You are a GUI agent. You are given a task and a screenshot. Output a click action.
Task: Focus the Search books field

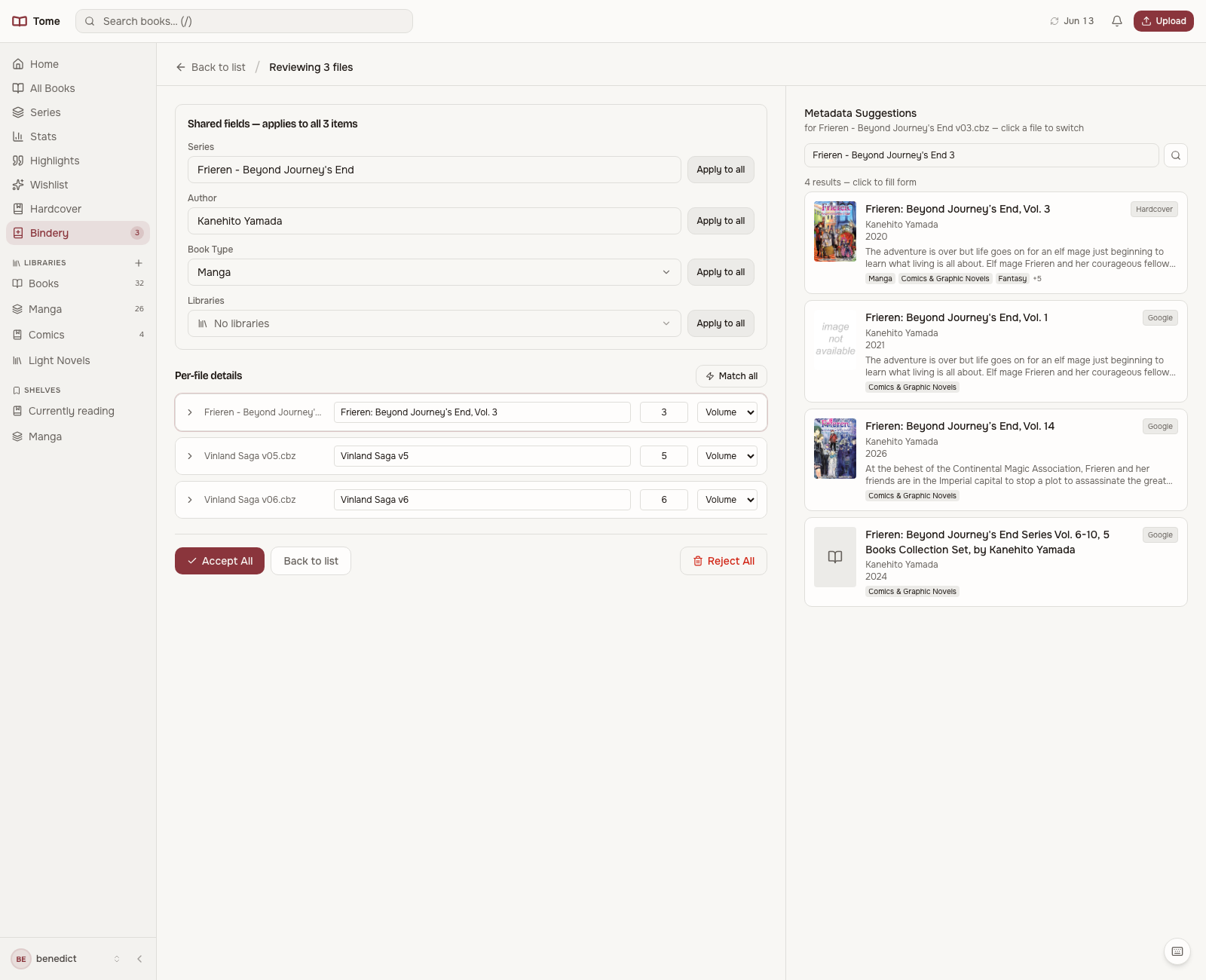[x=244, y=21]
